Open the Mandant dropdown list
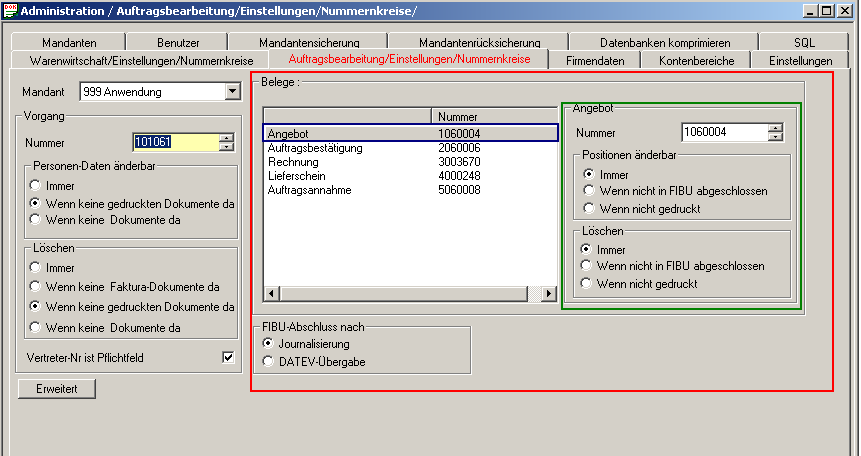861x456 pixels. (x=233, y=92)
